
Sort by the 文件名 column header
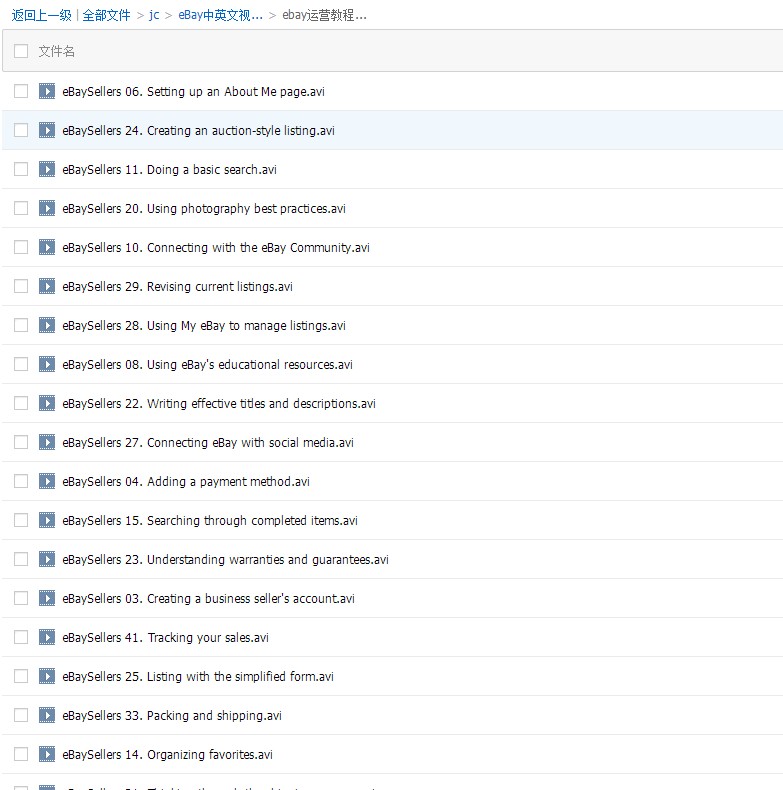(x=56, y=51)
